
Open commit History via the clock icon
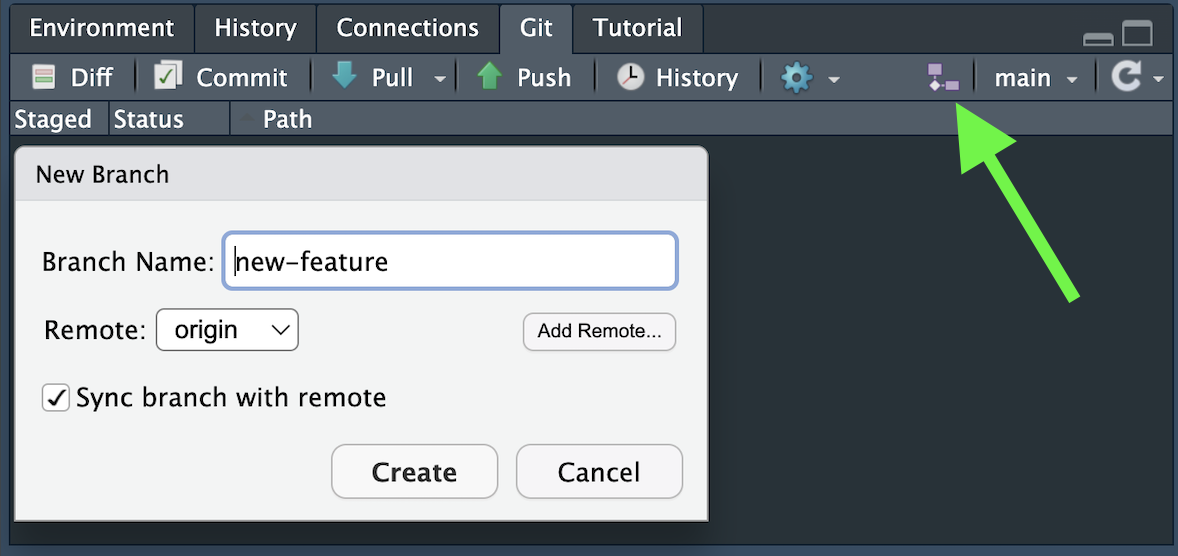(x=630, y=77)
